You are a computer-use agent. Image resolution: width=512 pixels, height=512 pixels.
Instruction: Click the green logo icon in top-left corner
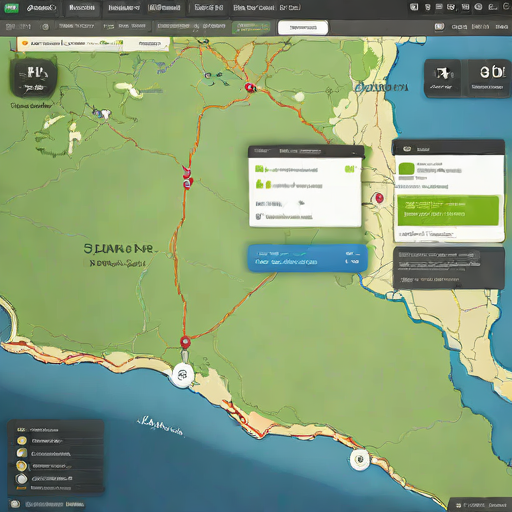click(11, 8)
